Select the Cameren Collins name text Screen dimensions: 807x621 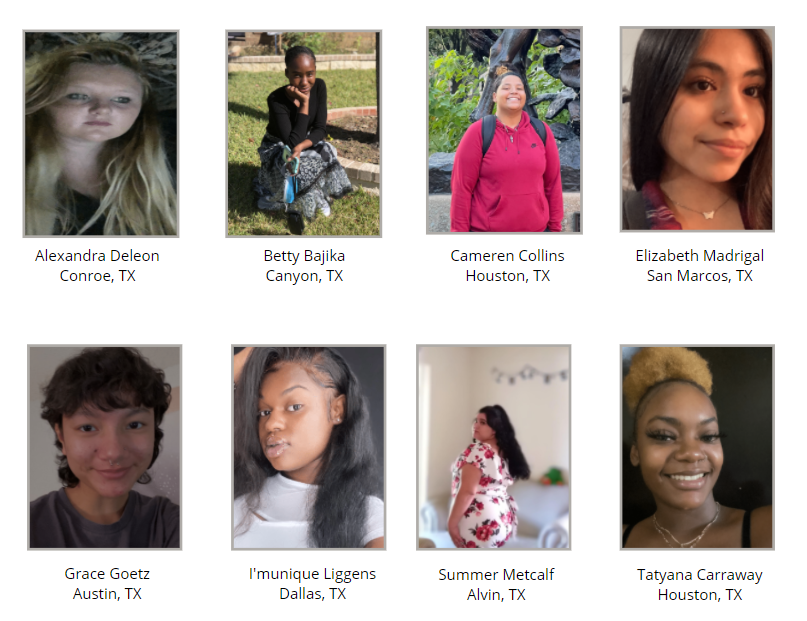(x=507, y=256)
